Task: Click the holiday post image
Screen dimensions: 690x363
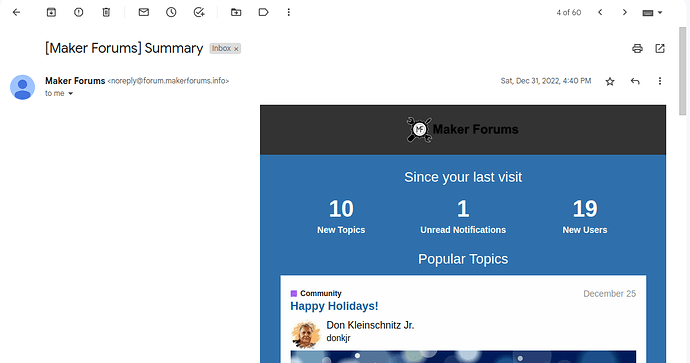Action: [x=463, y=357]
